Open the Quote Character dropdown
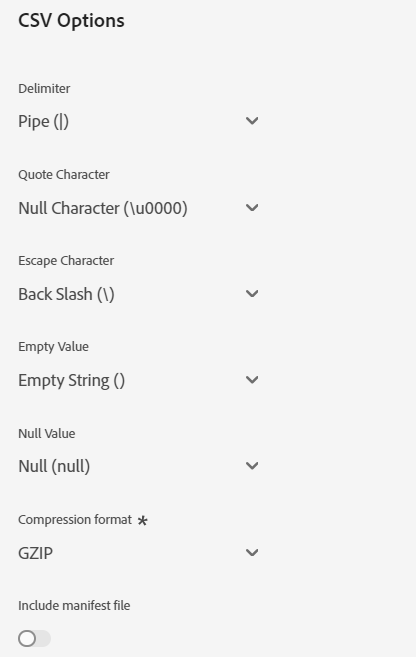The height and width of the screenshot is (657, 416). pyautogui.click(x=139, y=208)
